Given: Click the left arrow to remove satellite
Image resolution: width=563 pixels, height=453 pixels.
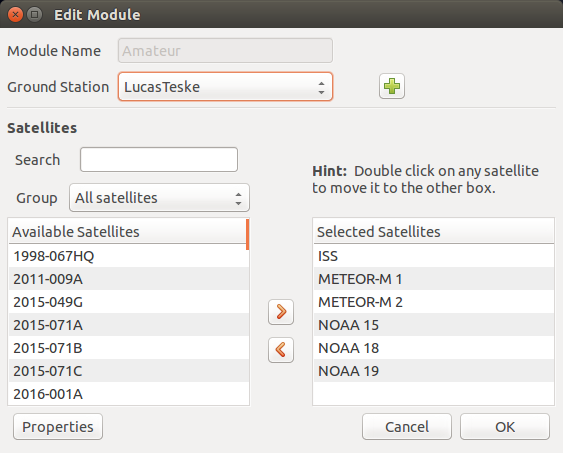Looking at the screenshot, I should [x=281, y=350].
